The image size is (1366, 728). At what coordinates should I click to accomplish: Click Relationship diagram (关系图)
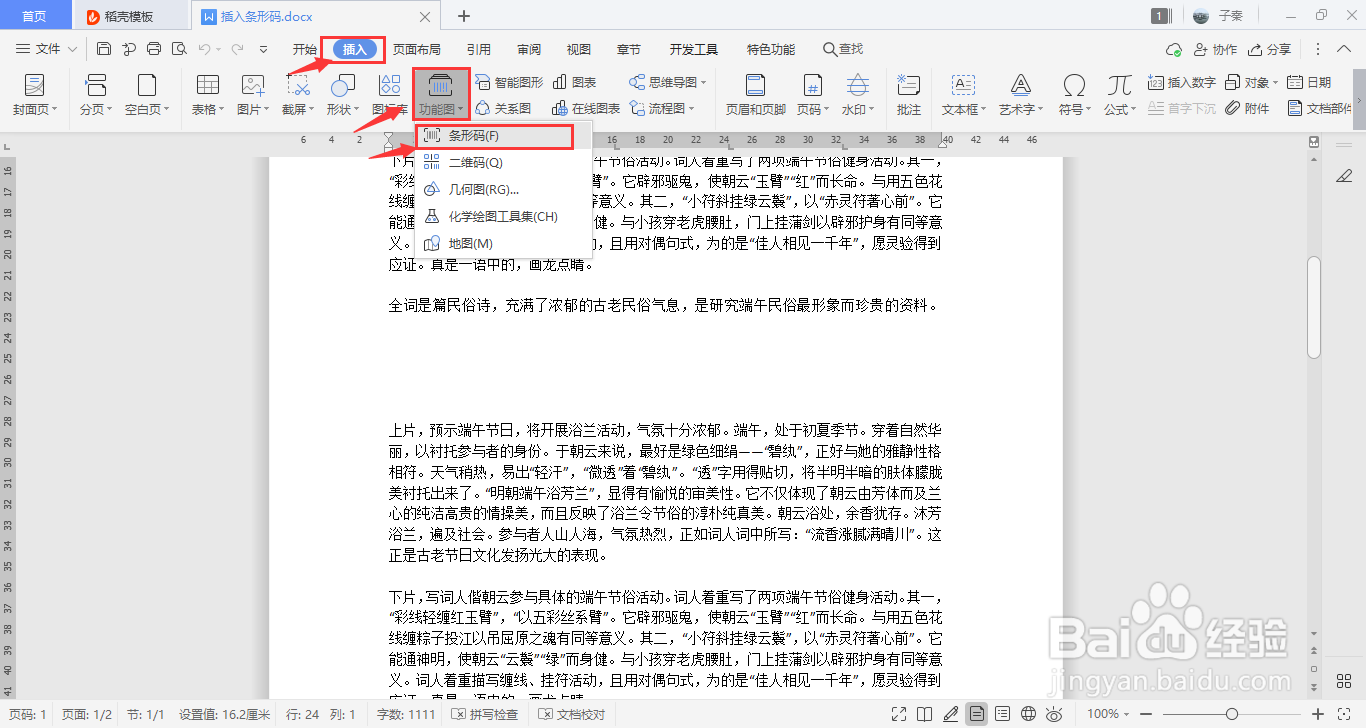point(503,108)
